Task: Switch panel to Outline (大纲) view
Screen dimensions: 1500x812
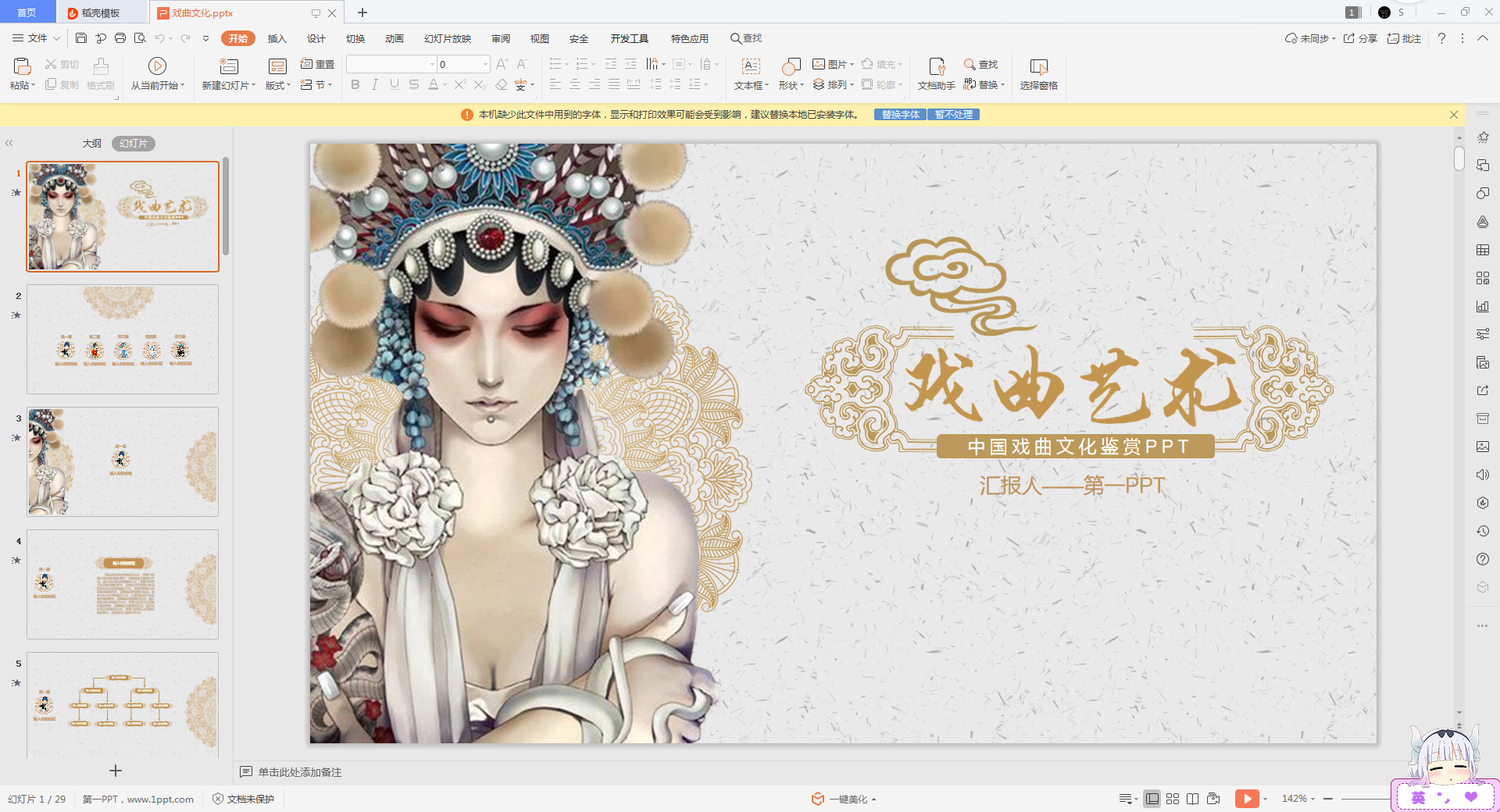Action: point(92,144)
